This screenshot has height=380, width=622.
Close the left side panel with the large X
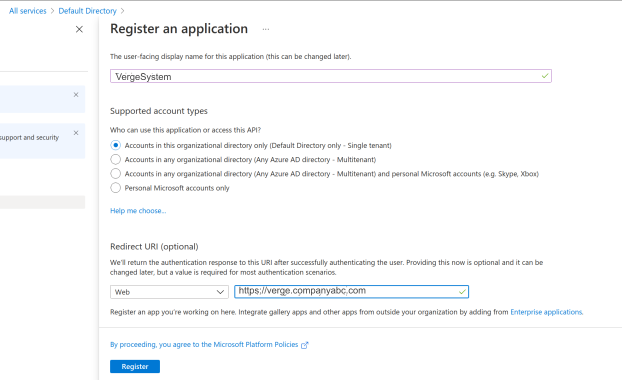tap(79, 29)
